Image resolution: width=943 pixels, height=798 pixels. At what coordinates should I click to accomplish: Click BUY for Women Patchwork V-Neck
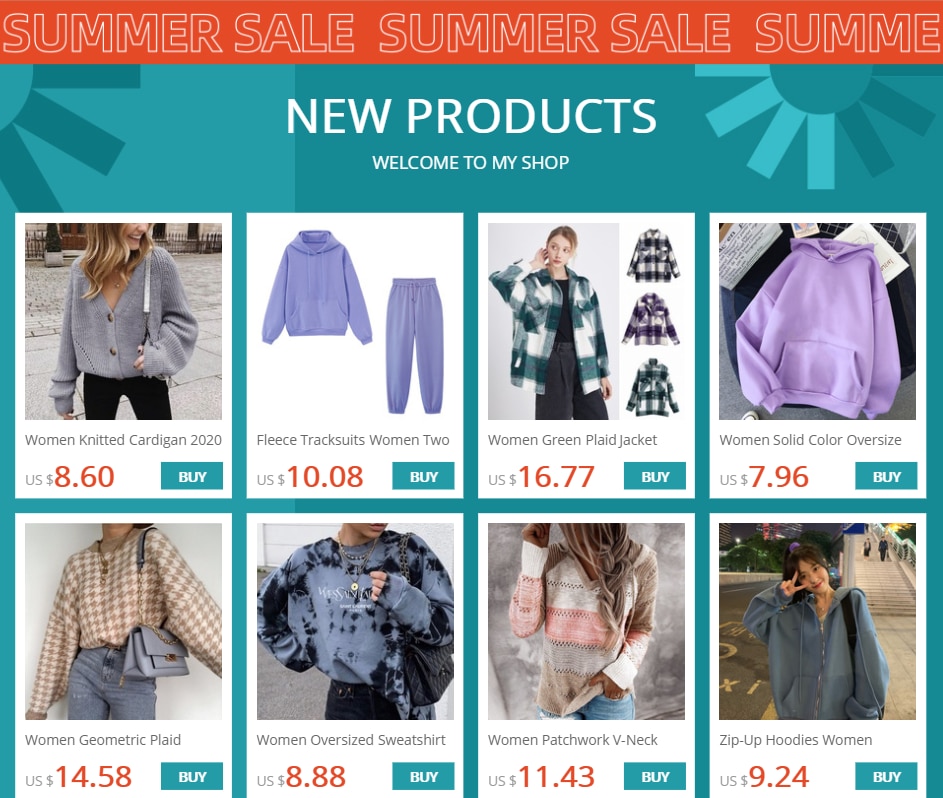tap(655, 776)
